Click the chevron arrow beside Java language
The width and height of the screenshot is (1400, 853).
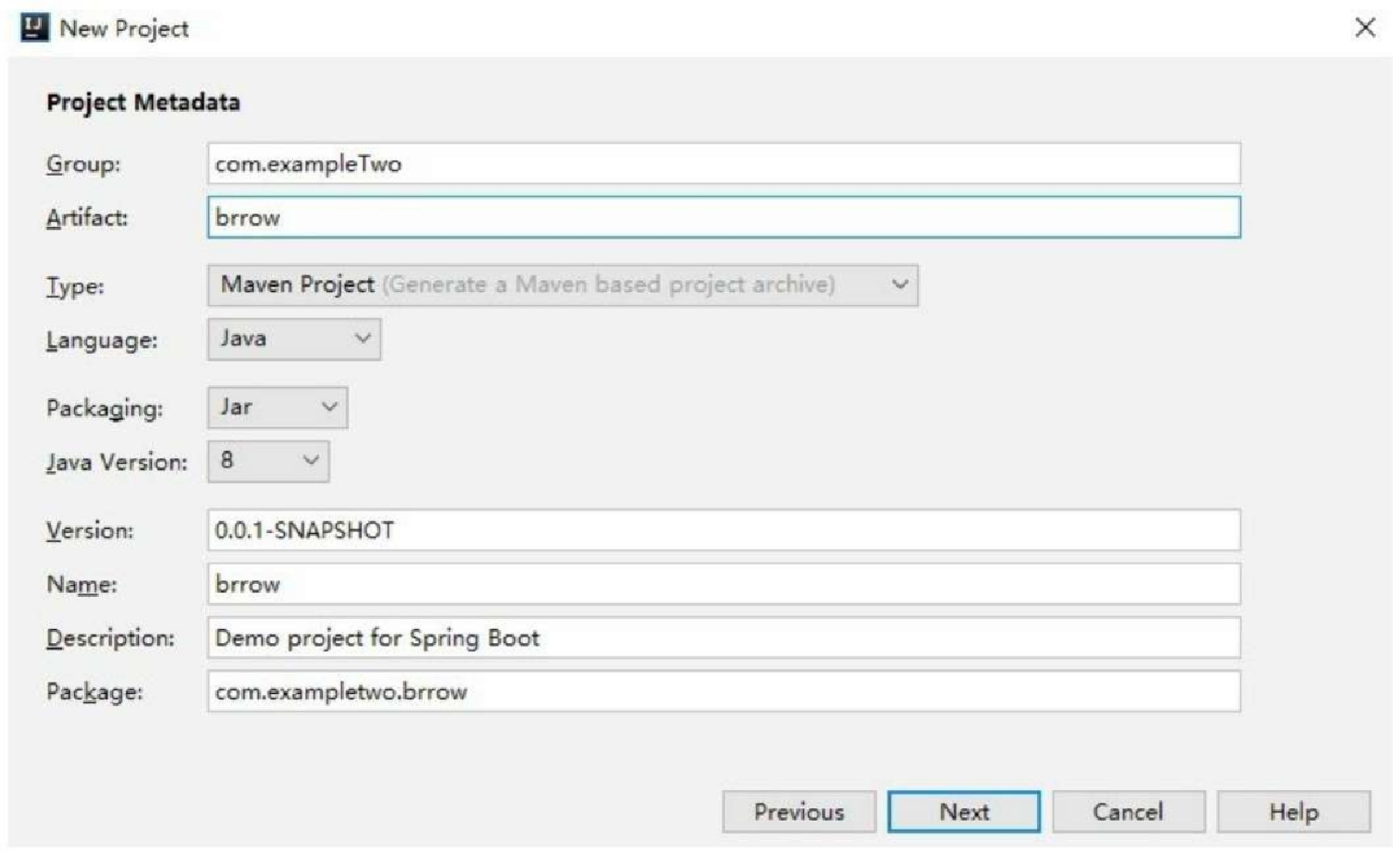click(362, 339)
